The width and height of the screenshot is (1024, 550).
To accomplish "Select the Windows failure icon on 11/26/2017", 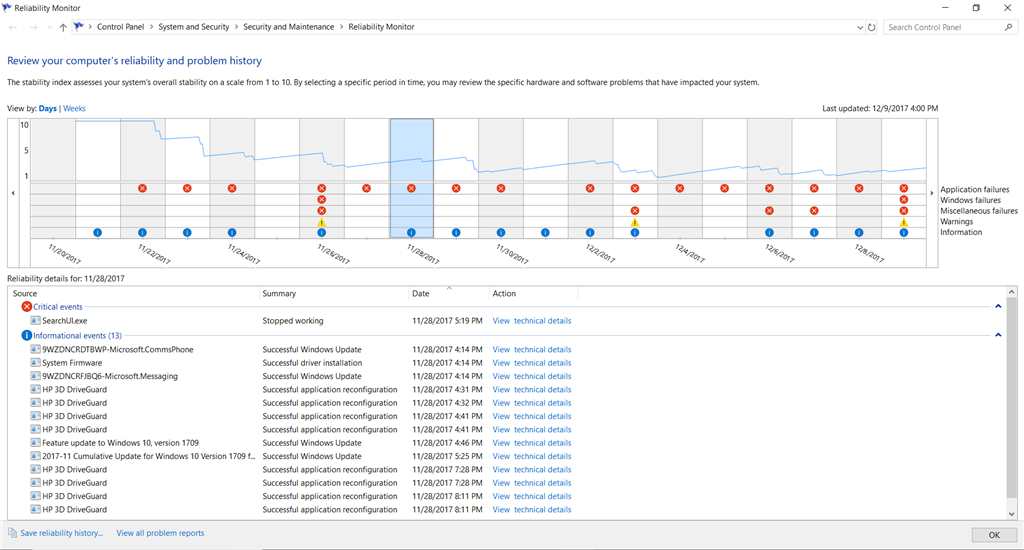I will 321,199.
